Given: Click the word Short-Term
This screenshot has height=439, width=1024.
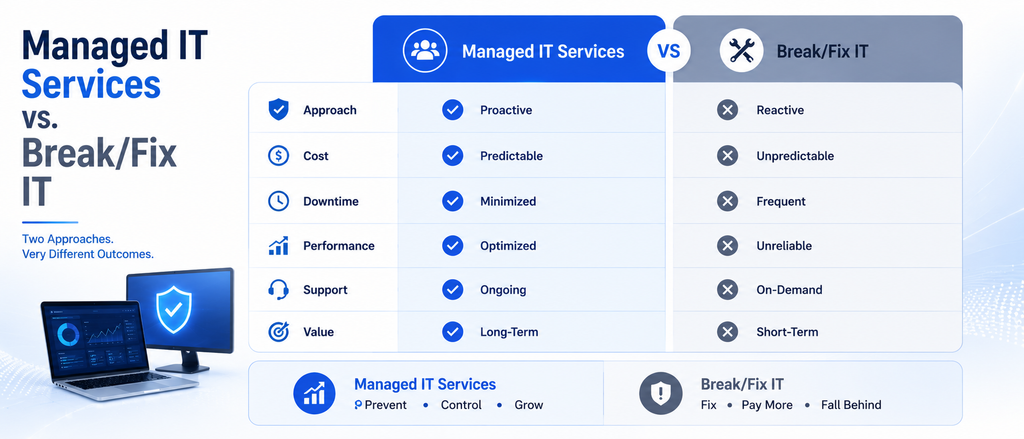Looking at the screenshot, I should click(787, 333).
